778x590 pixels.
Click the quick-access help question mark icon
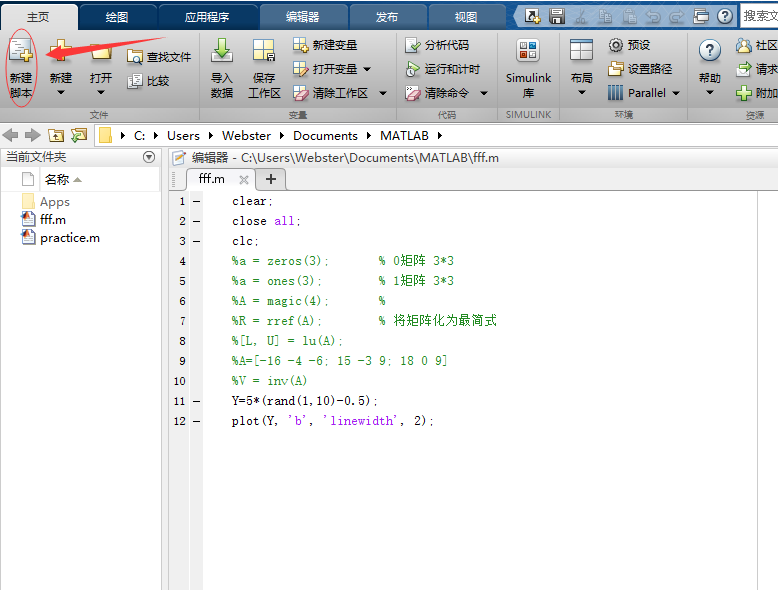tap(724, 16)
